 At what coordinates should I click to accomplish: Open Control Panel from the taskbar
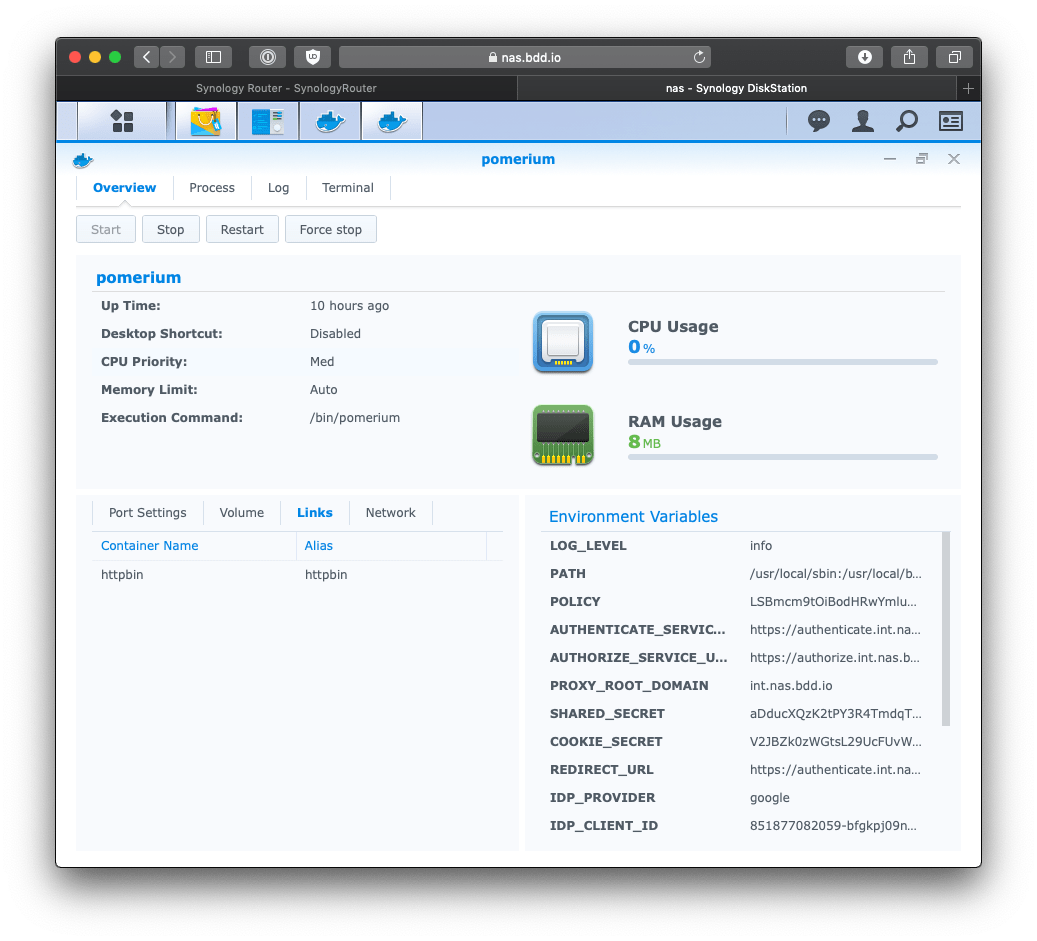(265, 120)
